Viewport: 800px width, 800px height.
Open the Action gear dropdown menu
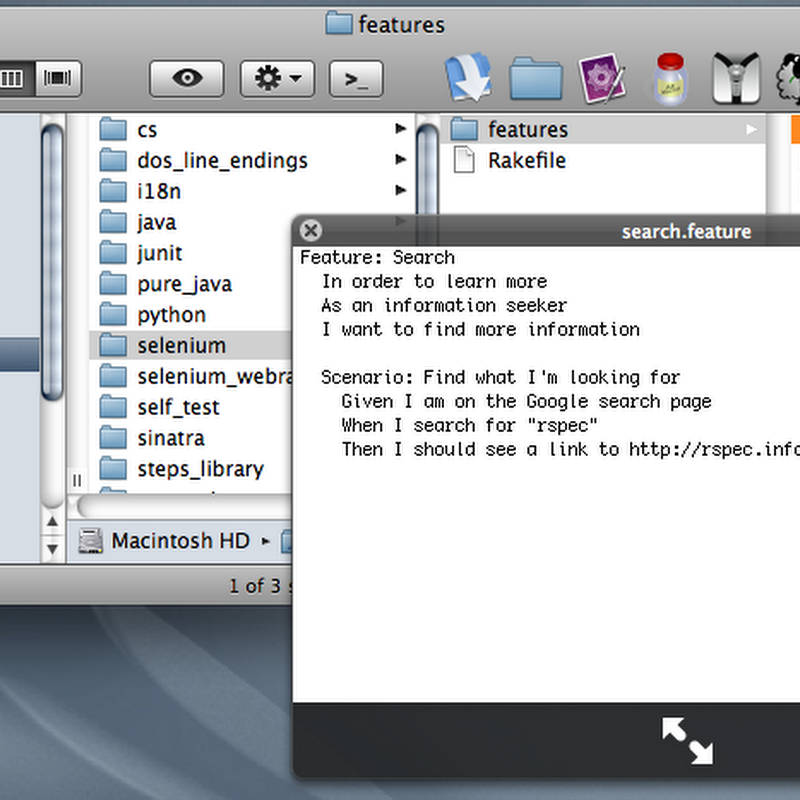(x=277, y=79)
